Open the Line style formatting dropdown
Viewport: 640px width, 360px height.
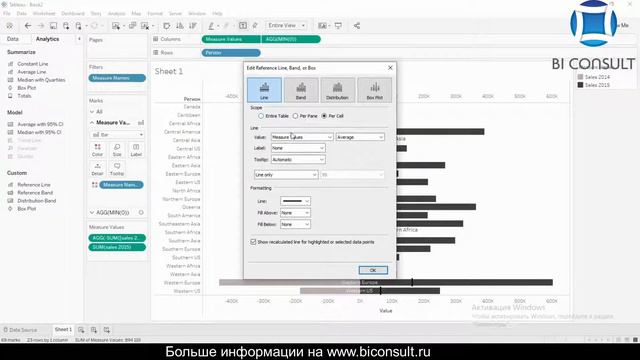(x=295, y=201)
